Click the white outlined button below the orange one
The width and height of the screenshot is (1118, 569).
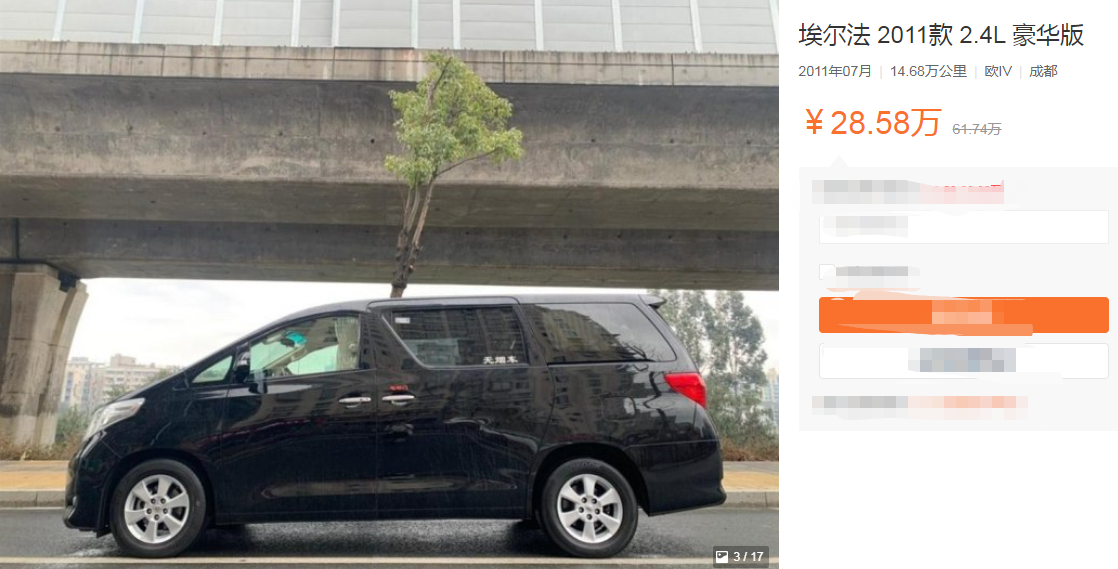[x=963, y=361]
